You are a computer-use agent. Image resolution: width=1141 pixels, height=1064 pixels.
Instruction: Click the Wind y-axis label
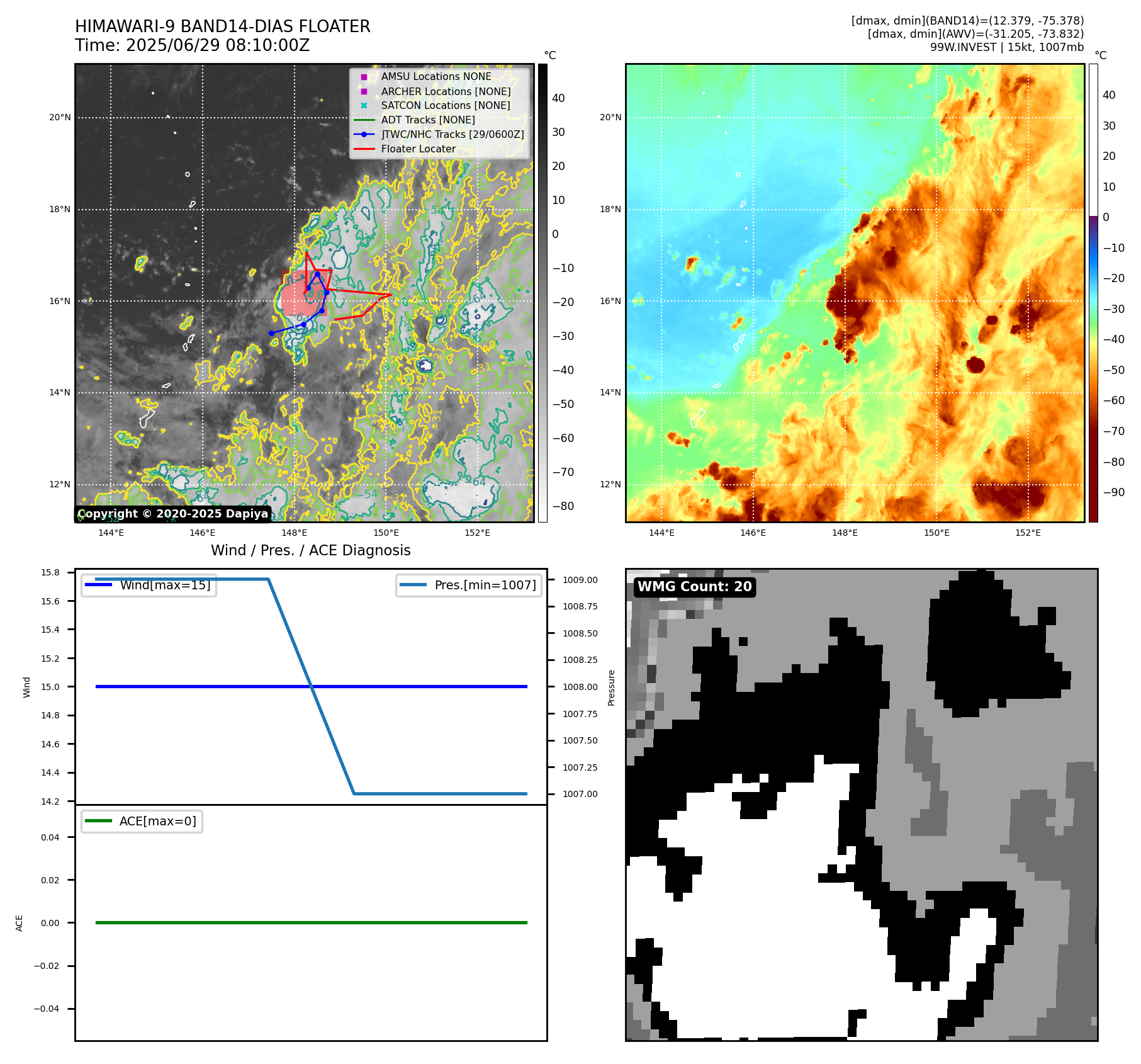pos(26,687)
